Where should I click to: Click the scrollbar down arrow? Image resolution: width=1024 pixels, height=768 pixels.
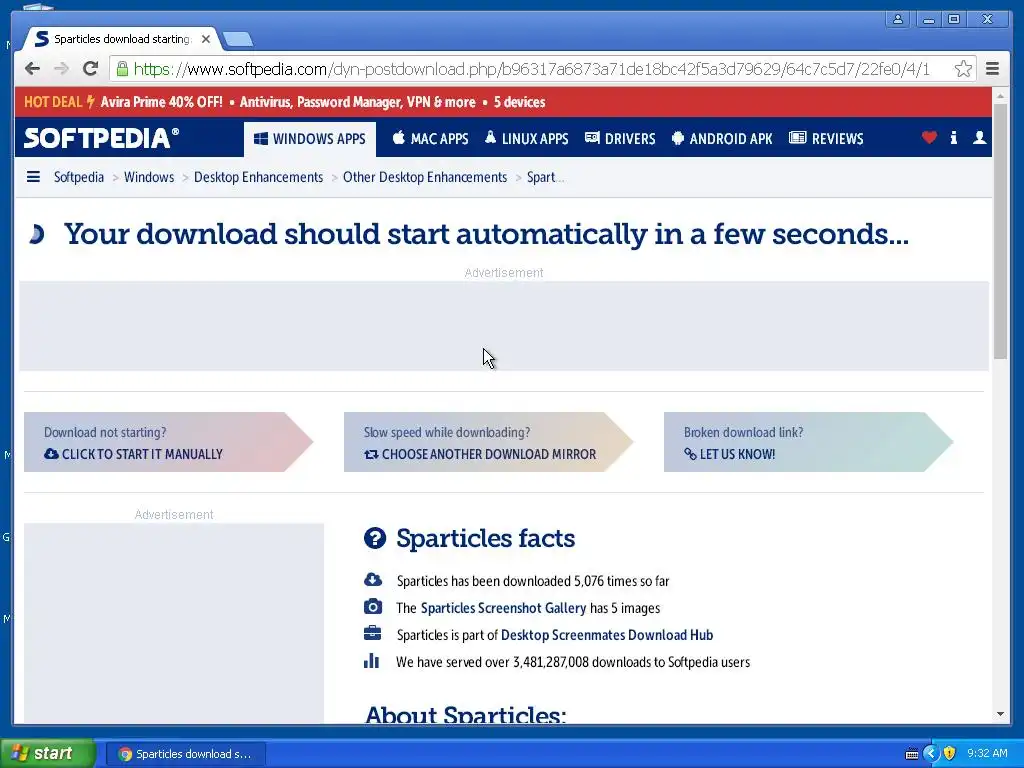1000,714
